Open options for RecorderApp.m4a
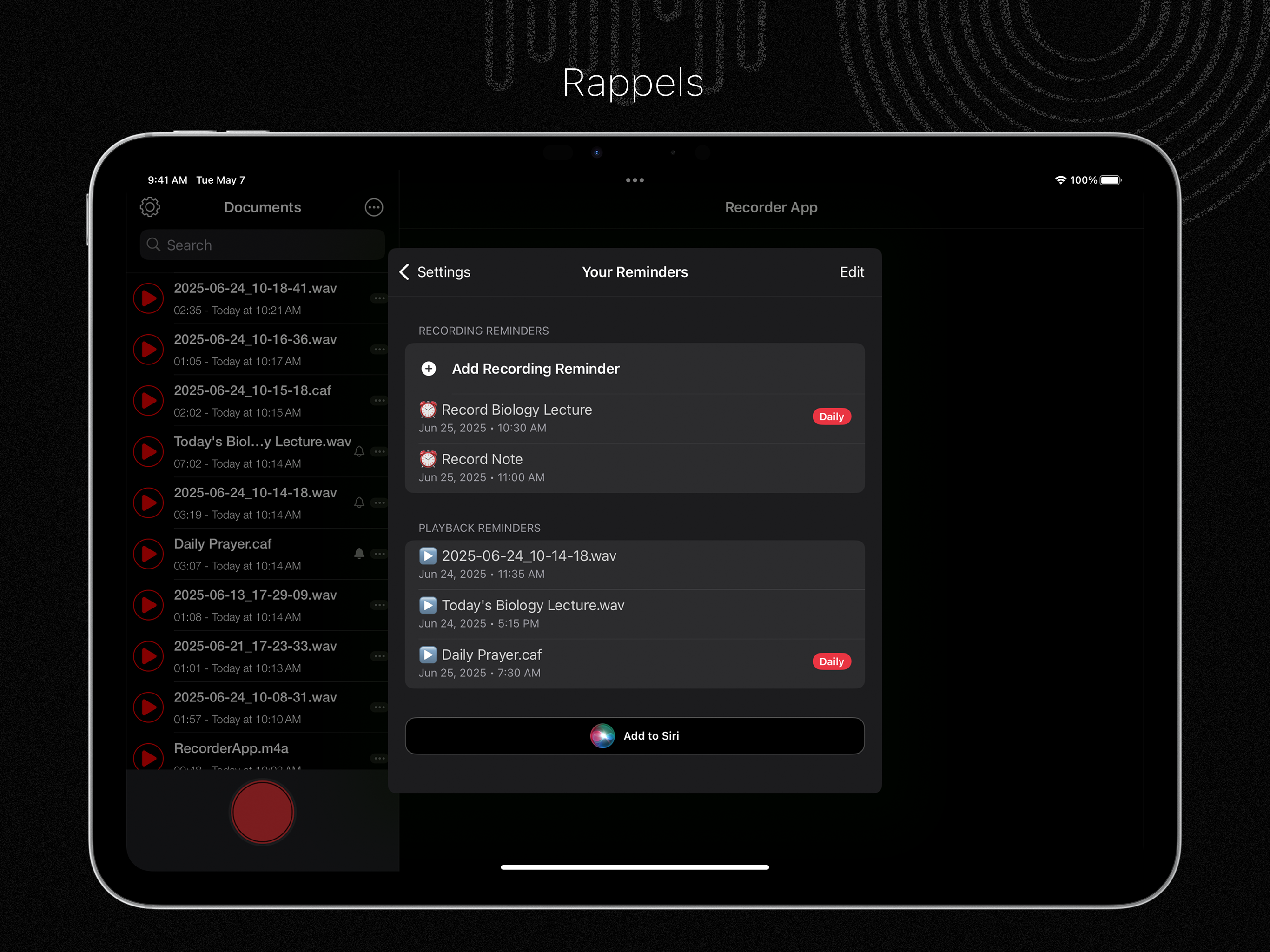This screenshot has height=952, width=1270. click(x=379, y=759)
